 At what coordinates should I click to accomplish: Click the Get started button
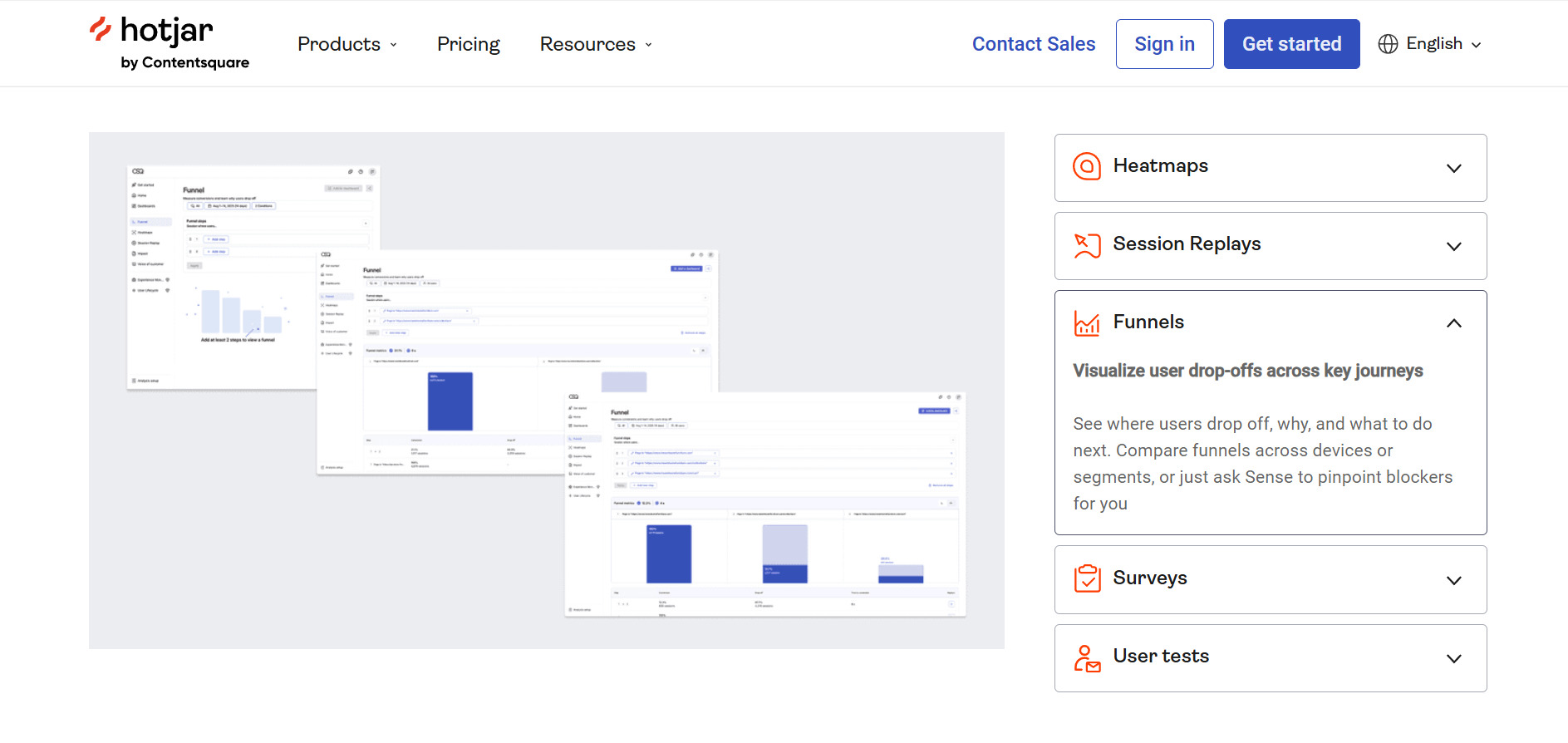1291,44
